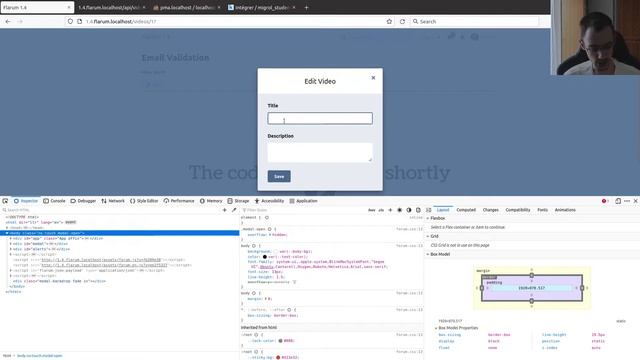Image resolution: width=640 pixels, height=360 pixels.
Task: Open DevTools three-dot options menu
Action: pos(627,201)
